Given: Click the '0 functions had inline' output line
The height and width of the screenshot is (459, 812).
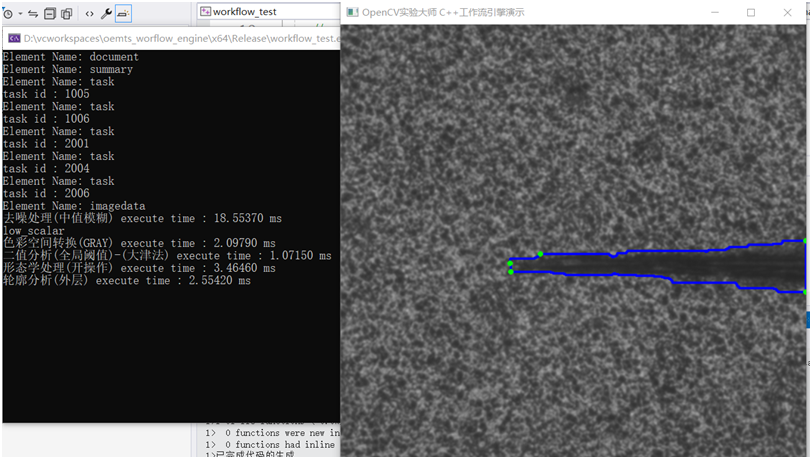Looking at the screenshot, I should (270, 444).
